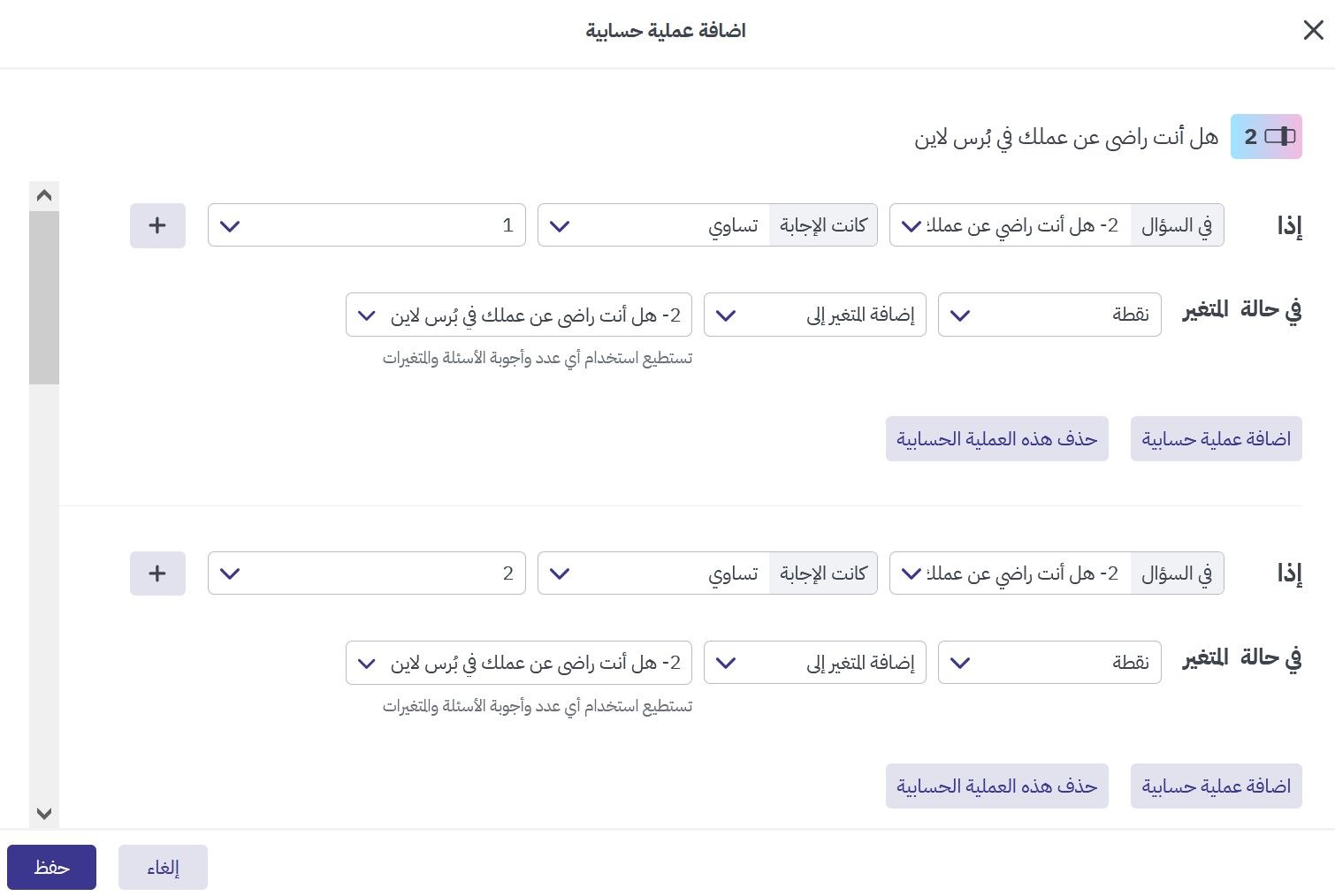Click the question 2 type badge icon
The image size is (1335, 896).
1266,136
